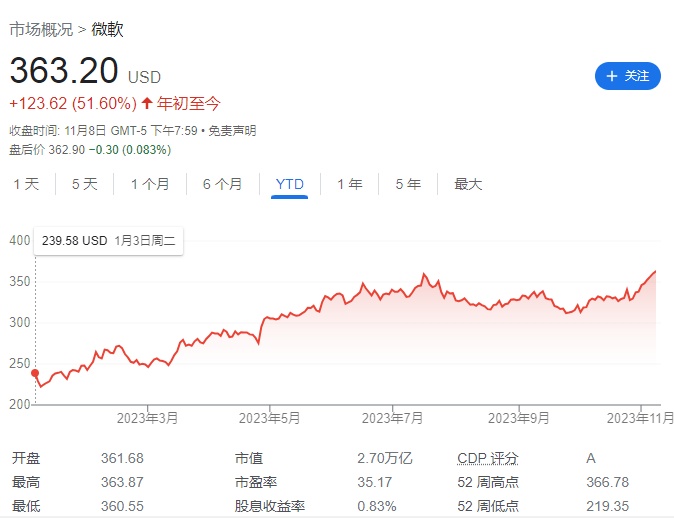Click the red up arrow beside 年初至今
The height and width of the screenshot is (518, 674).
tap(147, 103)
